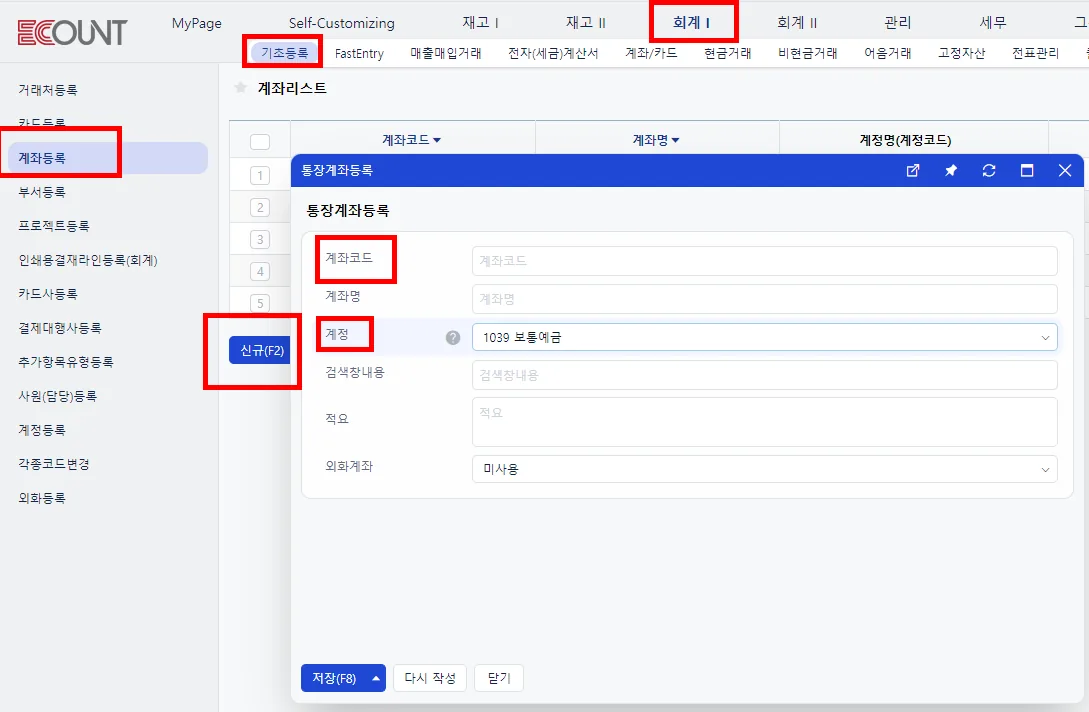Viewport: 1089px width, 712px height.
Task: Open 결제대행사등록 in the sidebar
Action: click(x=60, y=328)
